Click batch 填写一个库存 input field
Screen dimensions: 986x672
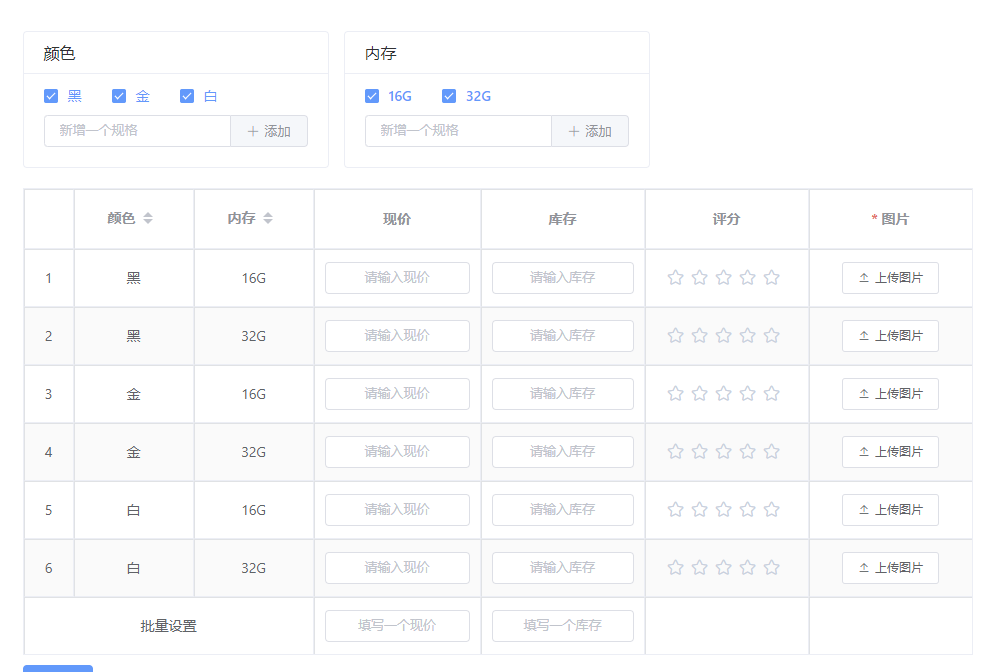[x=562, y=625]
